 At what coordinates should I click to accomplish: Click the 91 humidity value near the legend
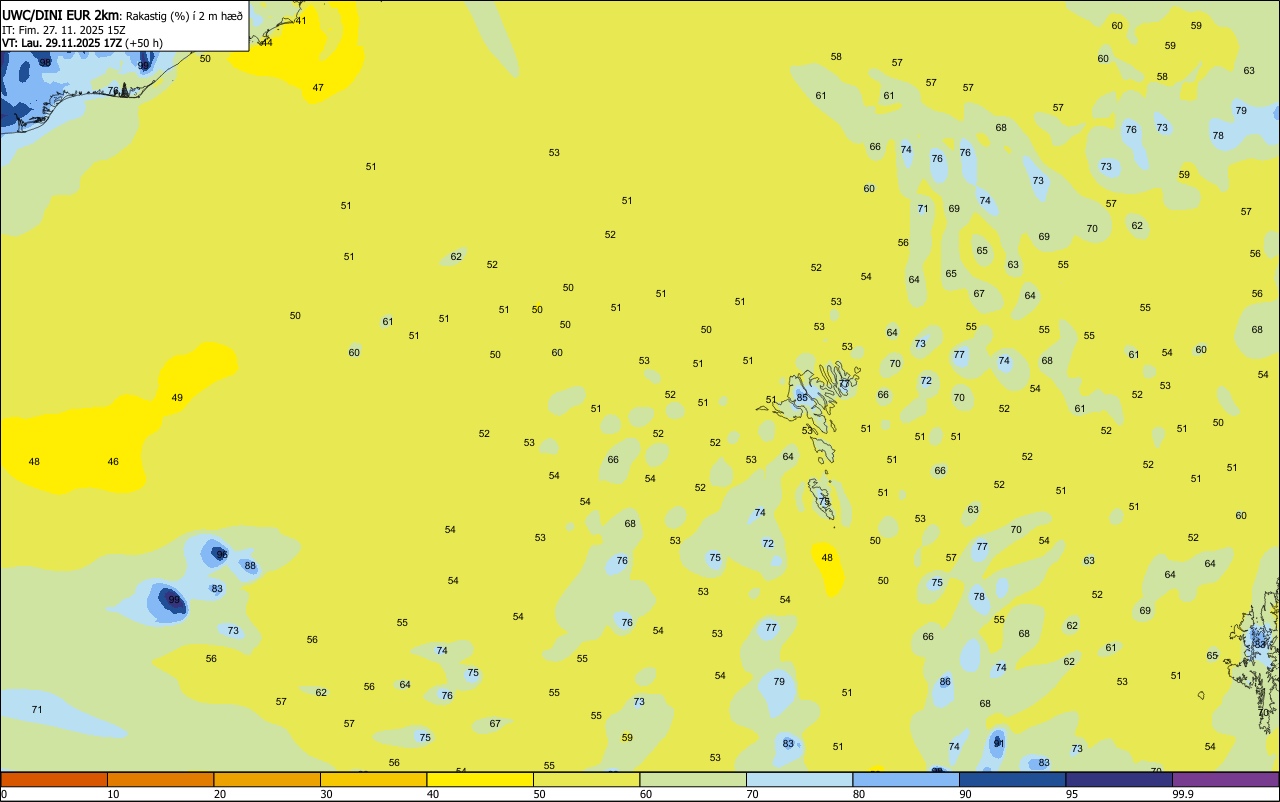[998, 744]
